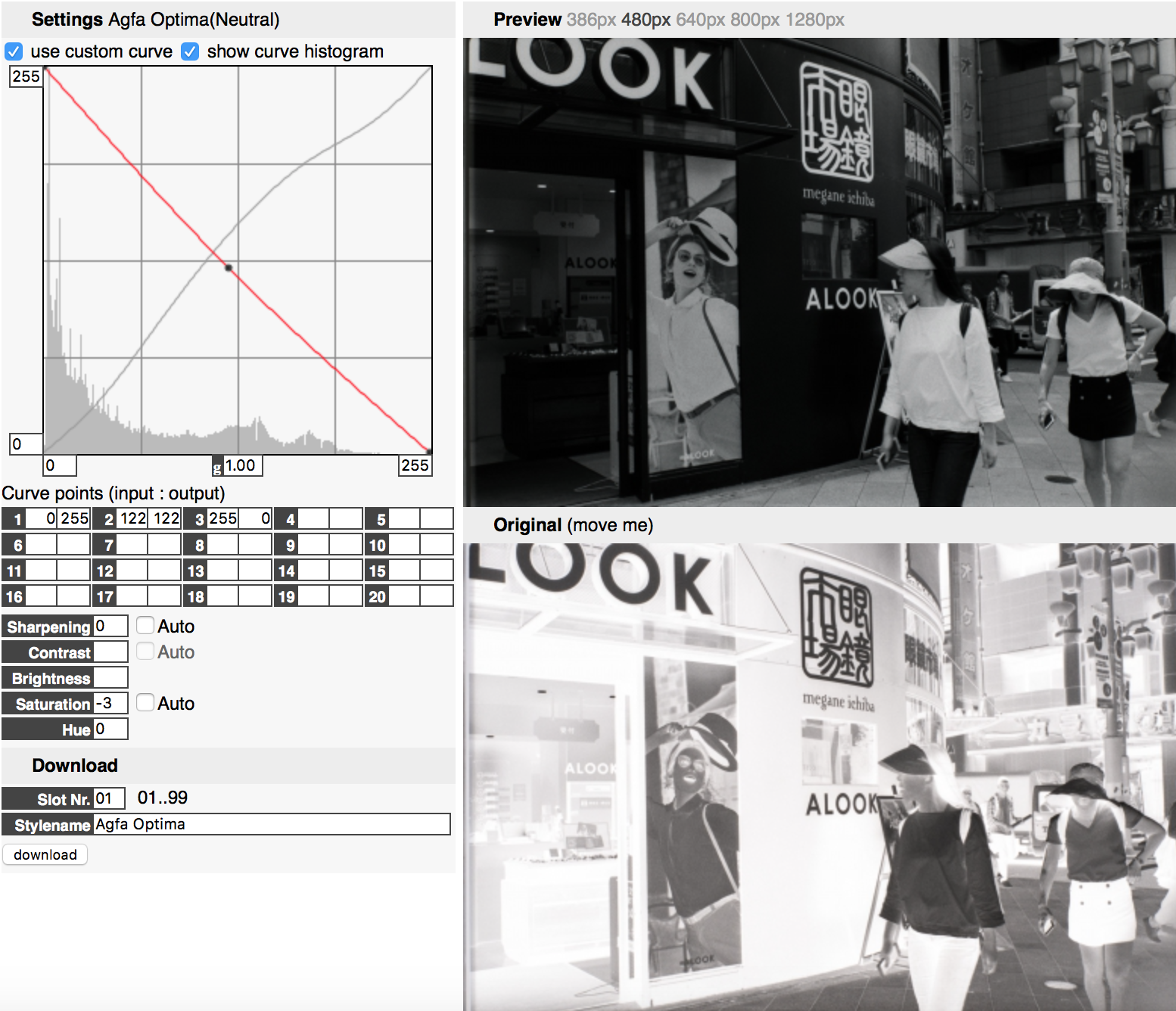Click the Hue value field

(110, 728)
